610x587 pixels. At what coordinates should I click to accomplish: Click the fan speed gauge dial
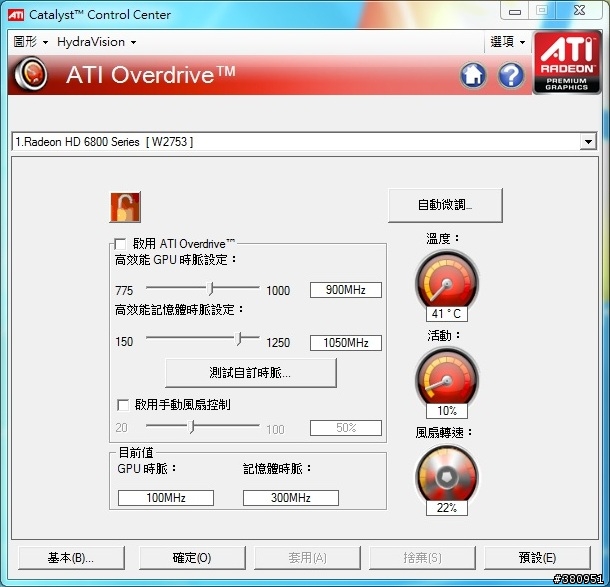447,474
